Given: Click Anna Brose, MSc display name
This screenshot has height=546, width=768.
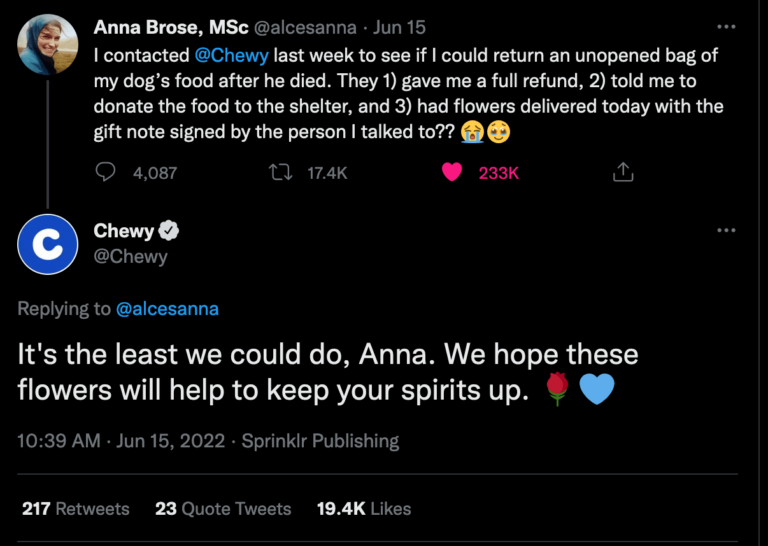Looking at the screenshot, I should coord(170,27).
